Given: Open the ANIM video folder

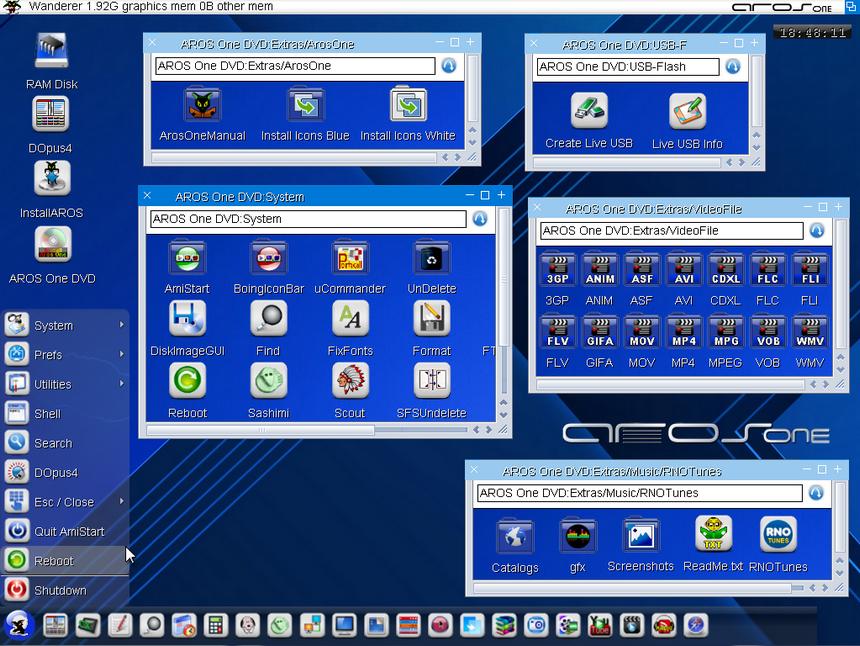Looking at the screenshot, I should 599,270.
